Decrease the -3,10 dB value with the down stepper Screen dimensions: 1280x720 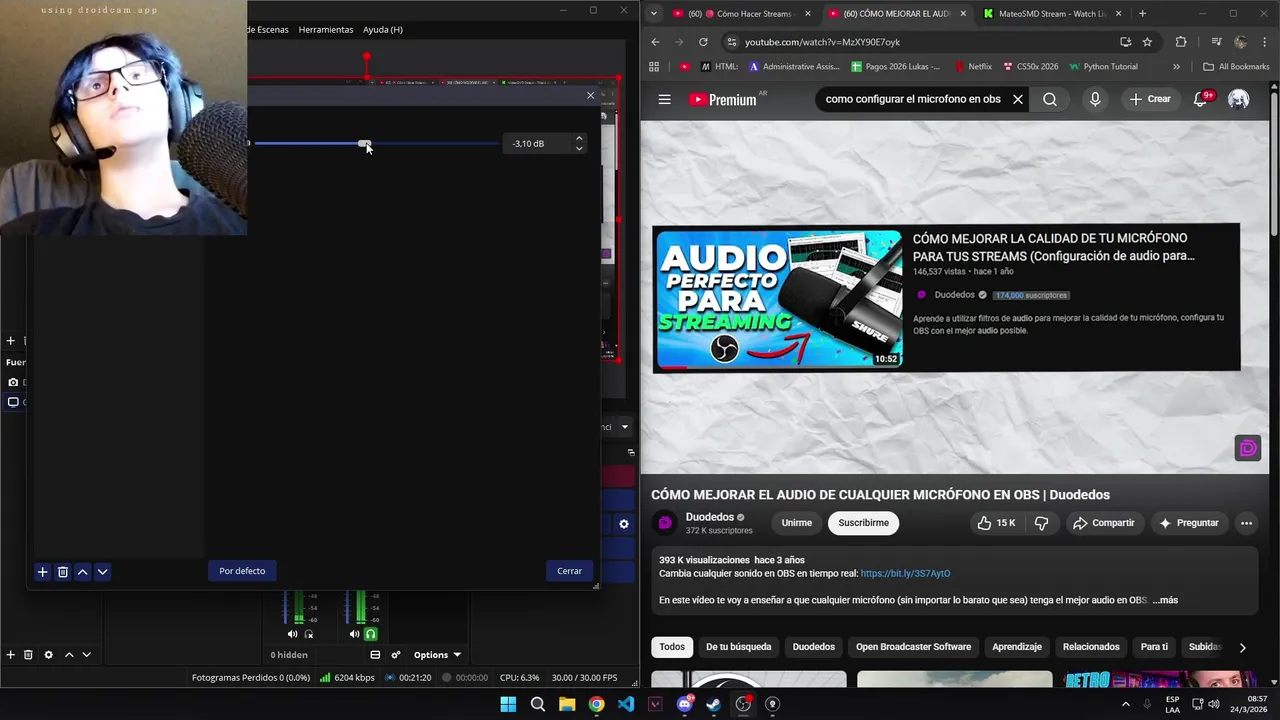coord(579,149)
